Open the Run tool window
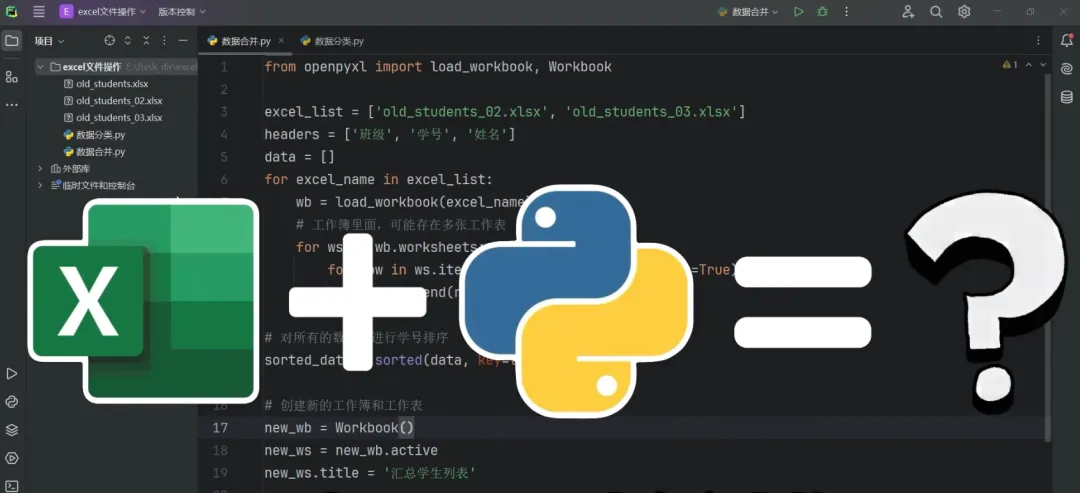 12,374
